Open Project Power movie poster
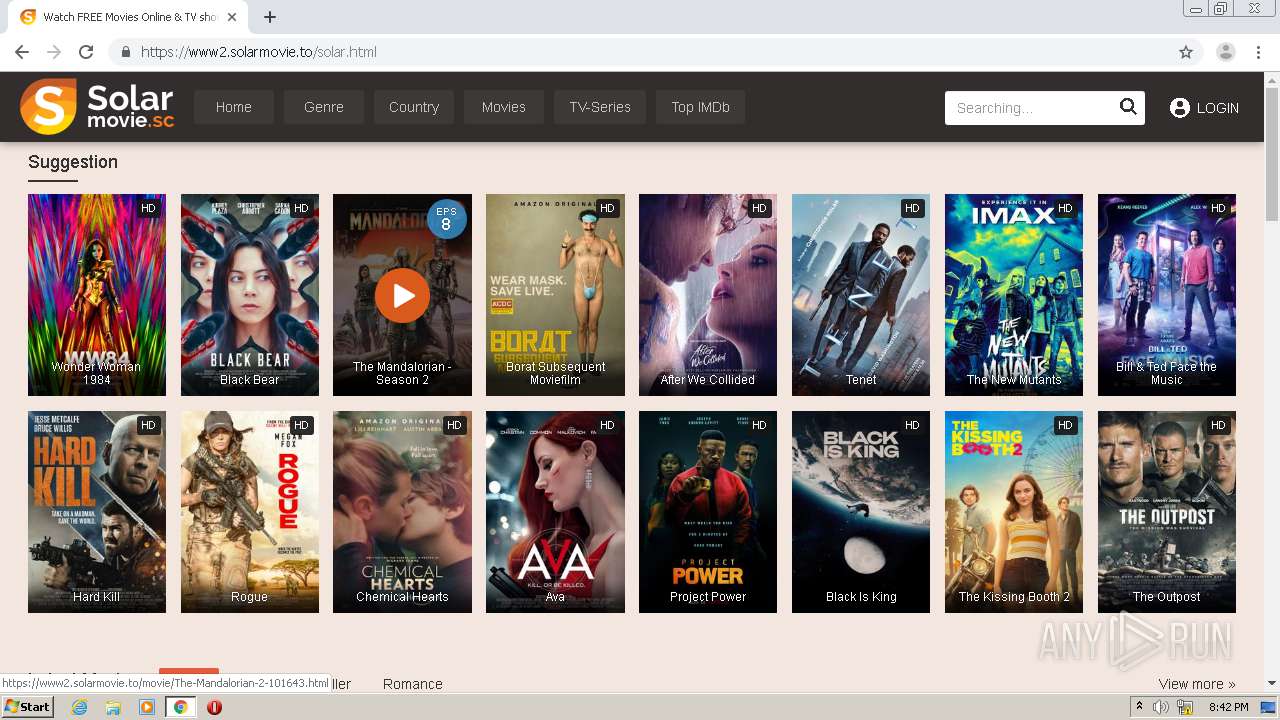Image resolution: width=1280 pixels, height=720 pixels. [x=708, y=512]
